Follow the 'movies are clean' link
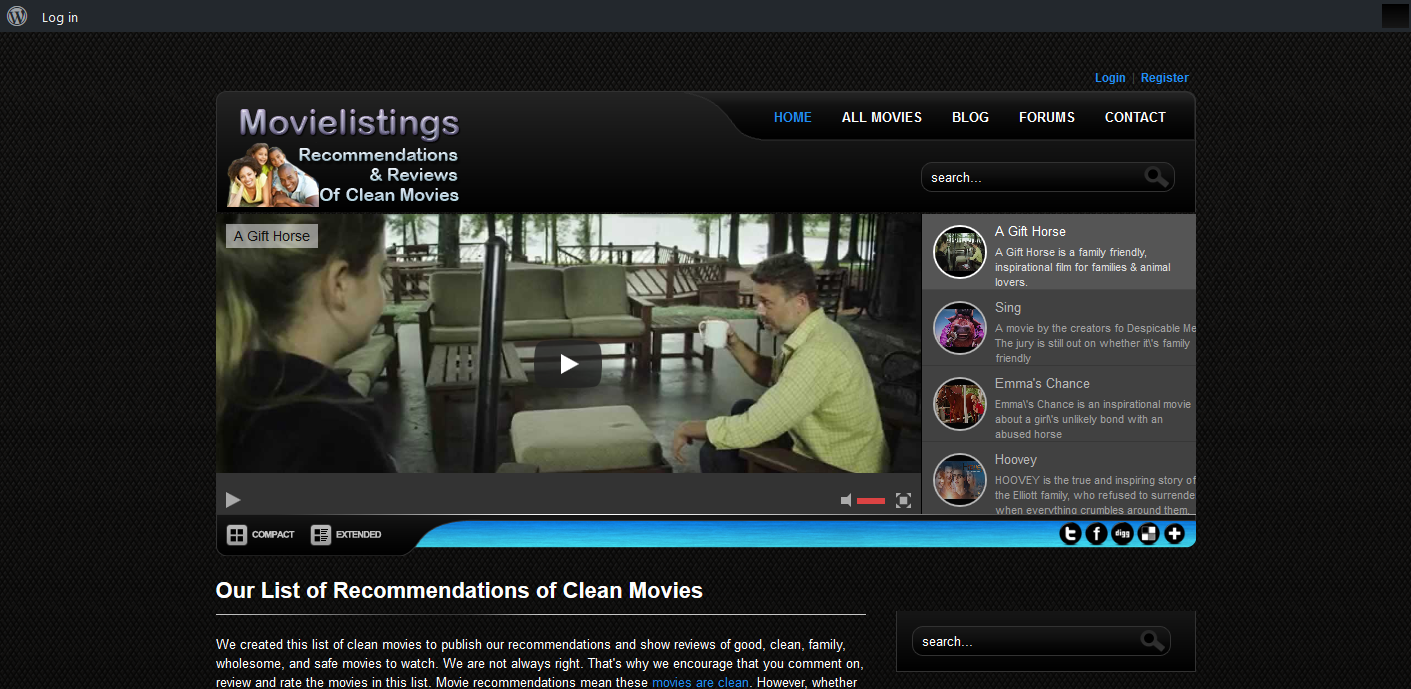 [x=700, y=681]
